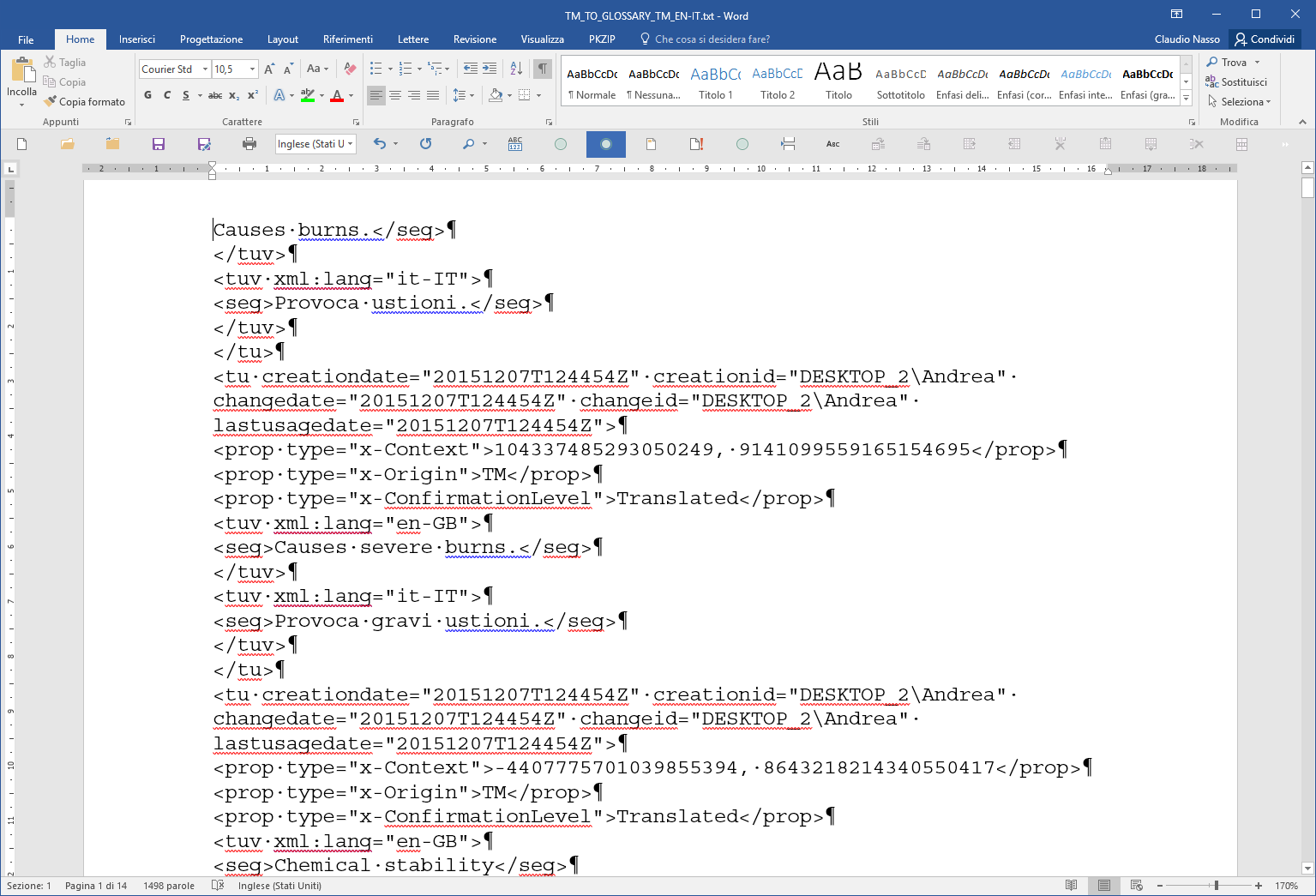This screenshot has width=1316, height=896.
Task: Apply the red font color
Action: click(x=337, y=95)
